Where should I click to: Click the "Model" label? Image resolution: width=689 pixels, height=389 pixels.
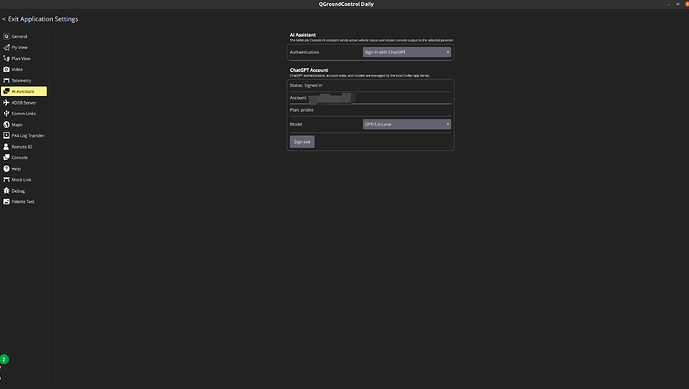[x=296, y=124]
